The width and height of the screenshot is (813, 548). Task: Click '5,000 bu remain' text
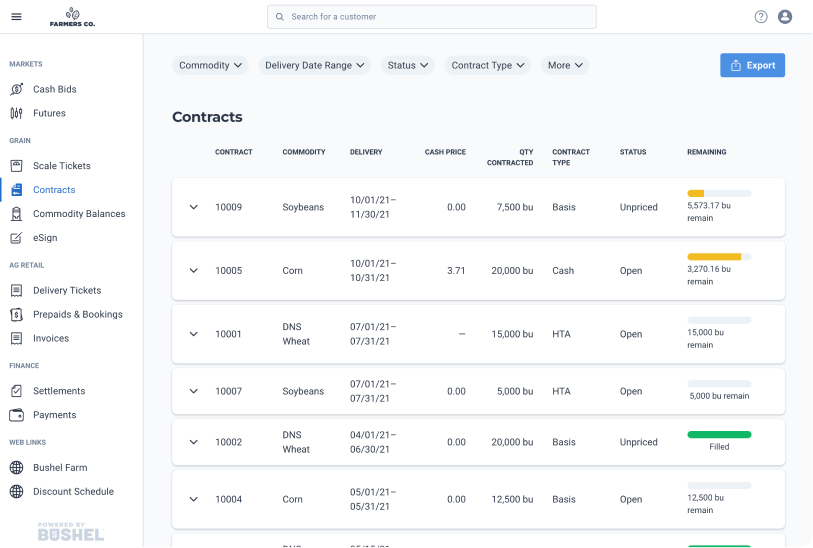pyautogui.click(x=719, y=396)
